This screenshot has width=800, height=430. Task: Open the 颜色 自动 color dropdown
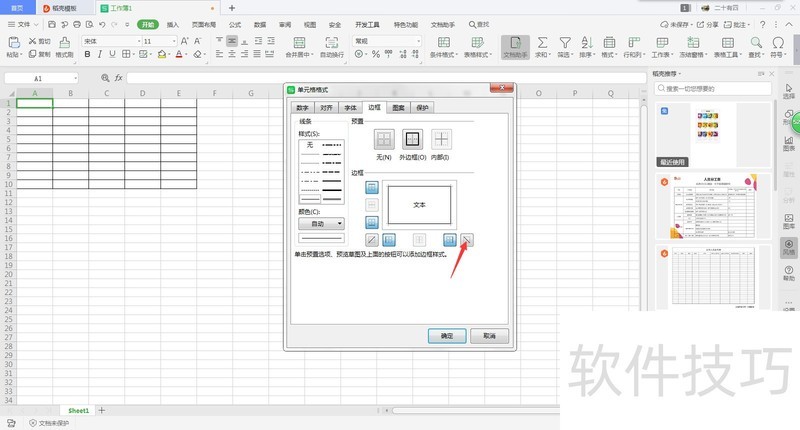point(321,223)
